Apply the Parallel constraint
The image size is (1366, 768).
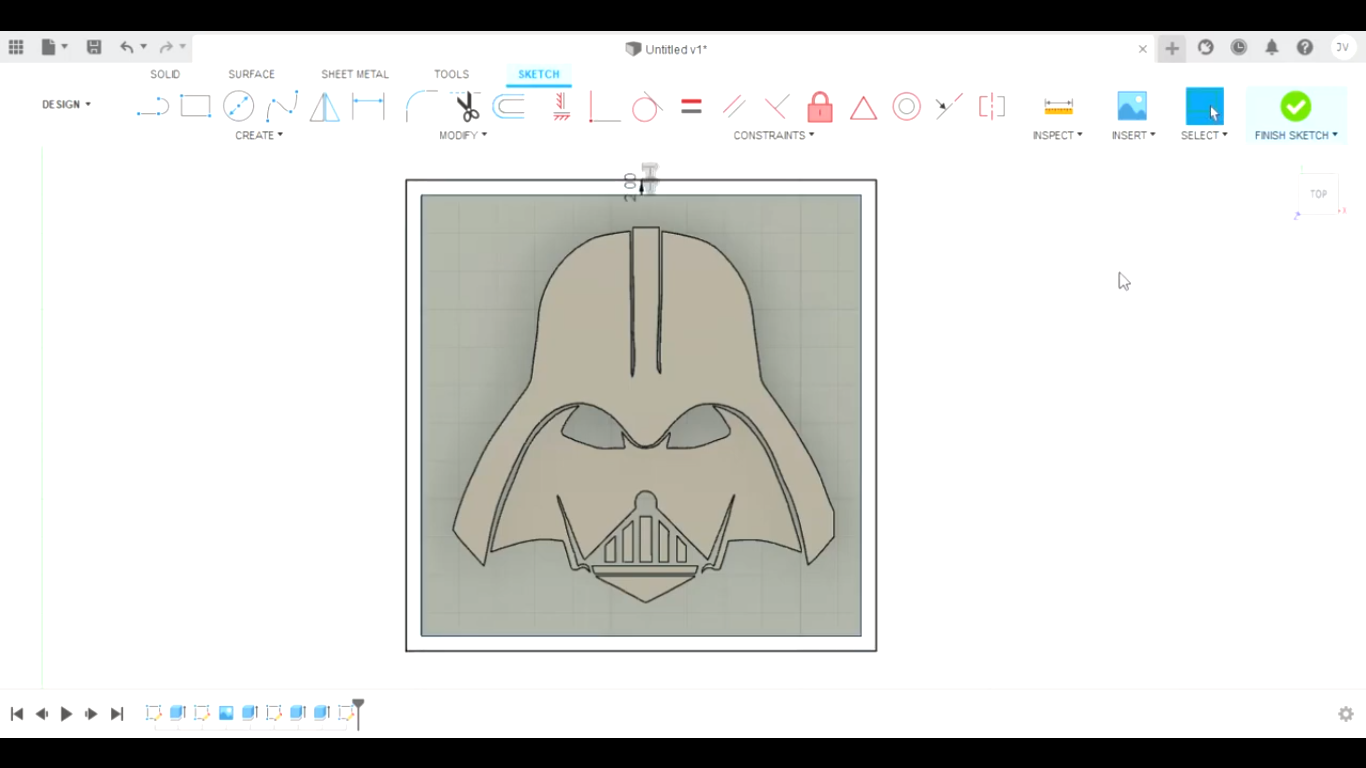pyautogui.click(x=733, y=106)
